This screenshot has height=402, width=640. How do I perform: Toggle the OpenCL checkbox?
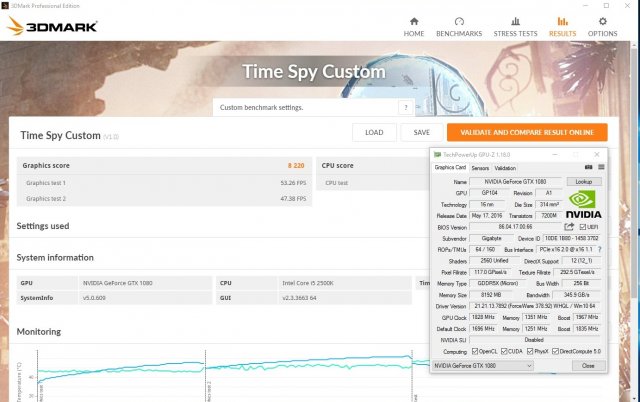476,352
